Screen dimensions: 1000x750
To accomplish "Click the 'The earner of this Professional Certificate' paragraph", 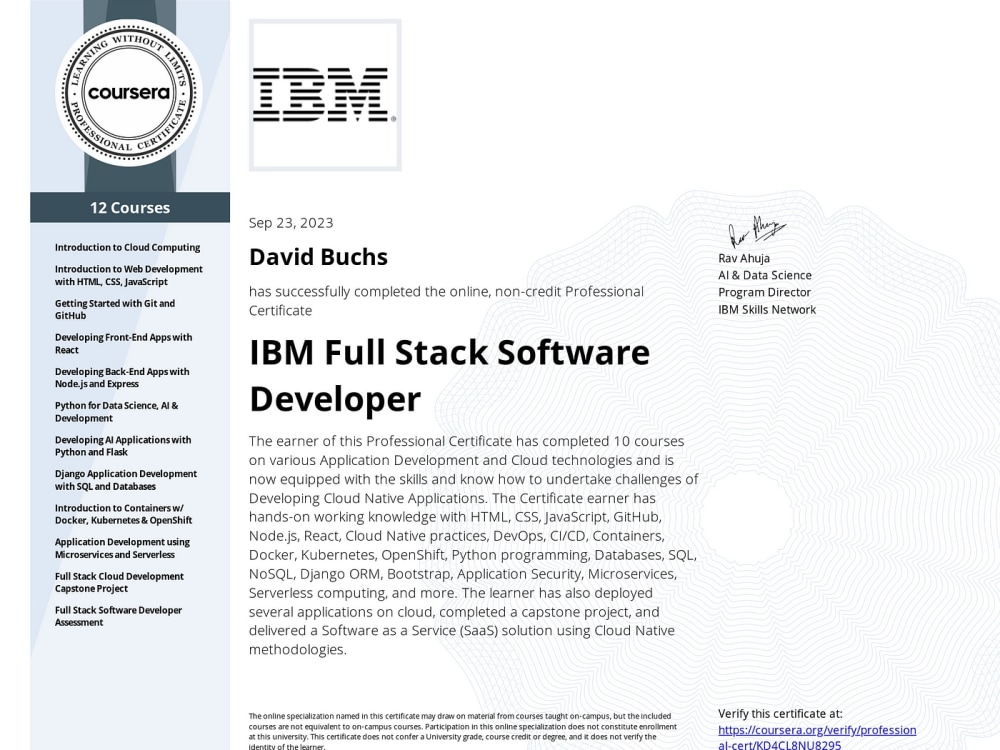I will click(x=474, y=545).
